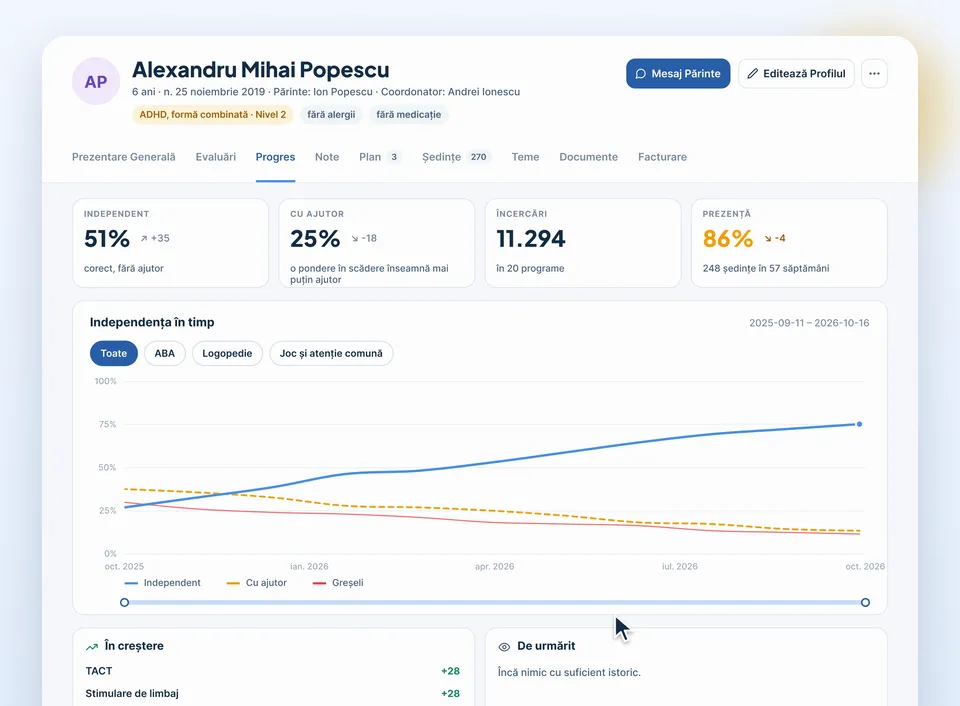The height and width of the screenshot is (706, 960).
Task: Open the Prezentare Generală tab
Action: (124, 157)
